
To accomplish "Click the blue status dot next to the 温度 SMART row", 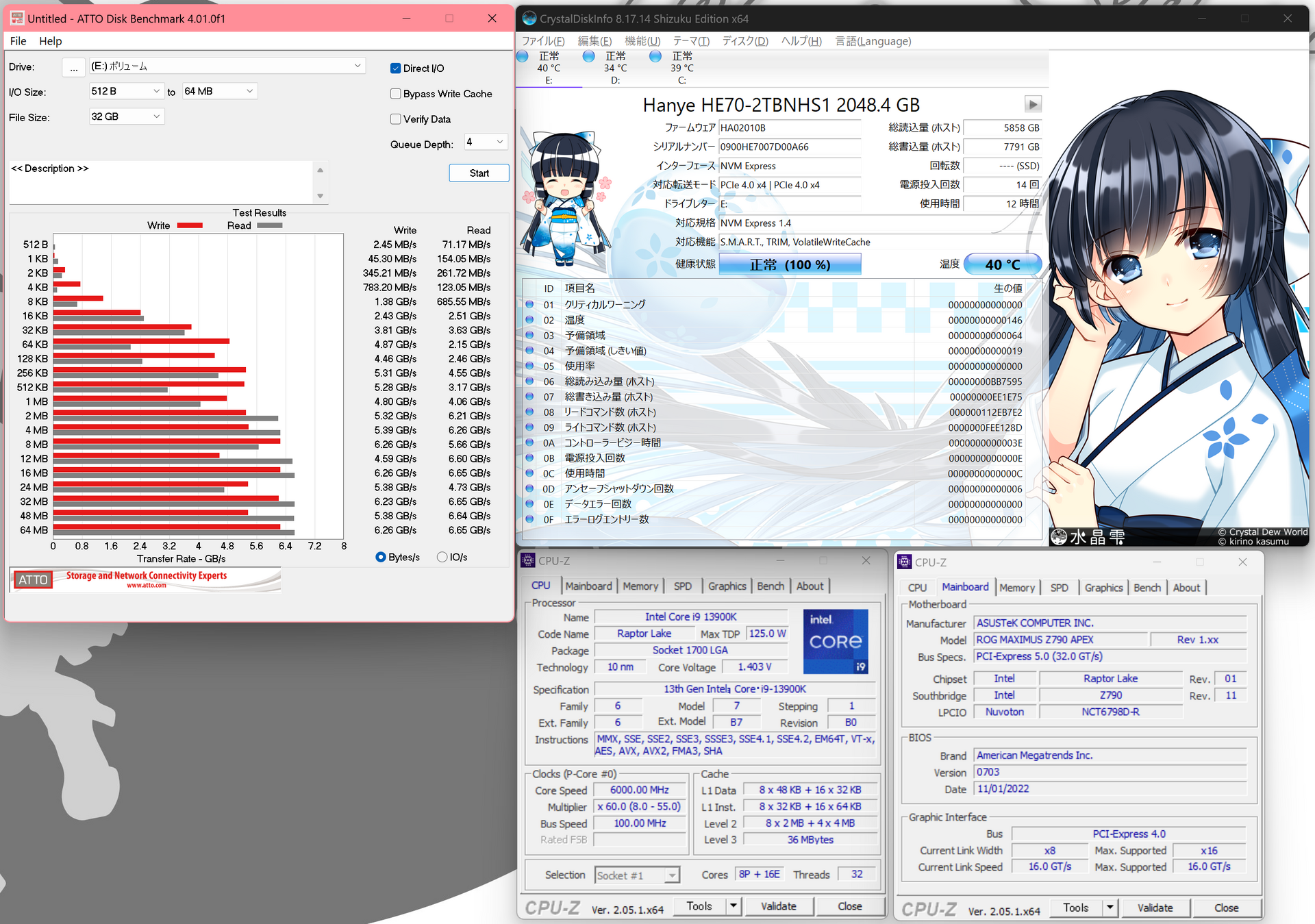I will pyautogui.click(x=529, y=320).
